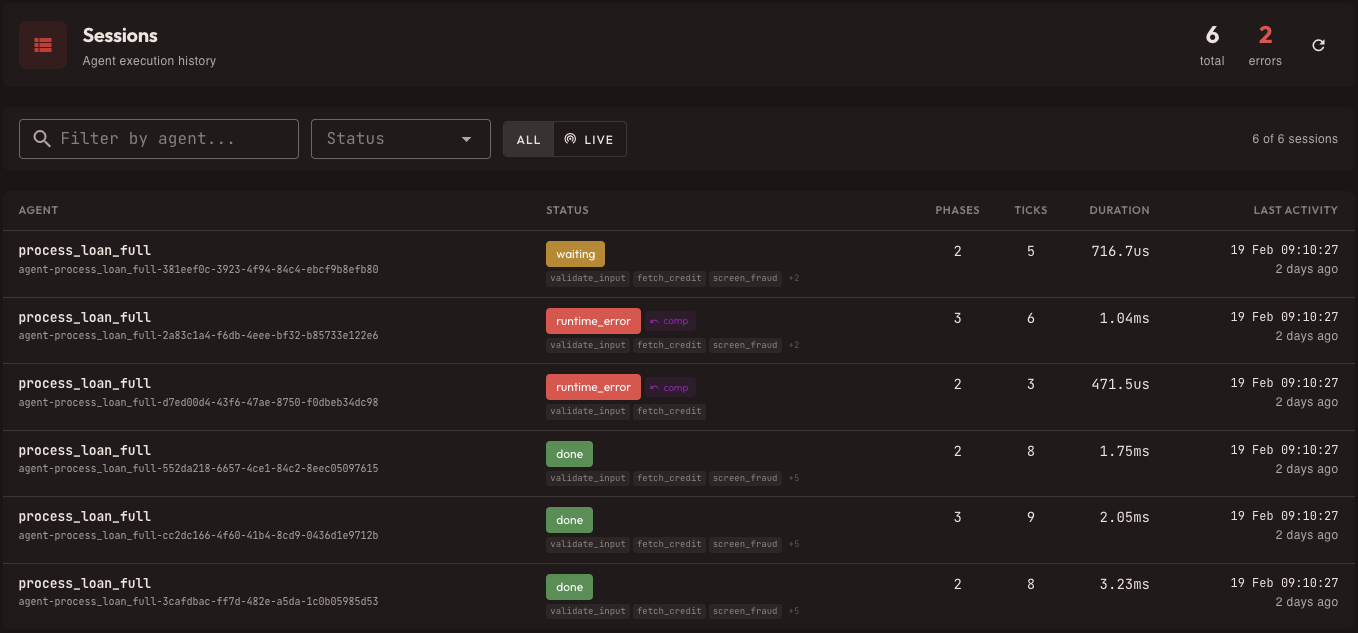Click the dropdown chevron on the Status selector
This screenshot has width=1358, height=633.
point(466,139)
